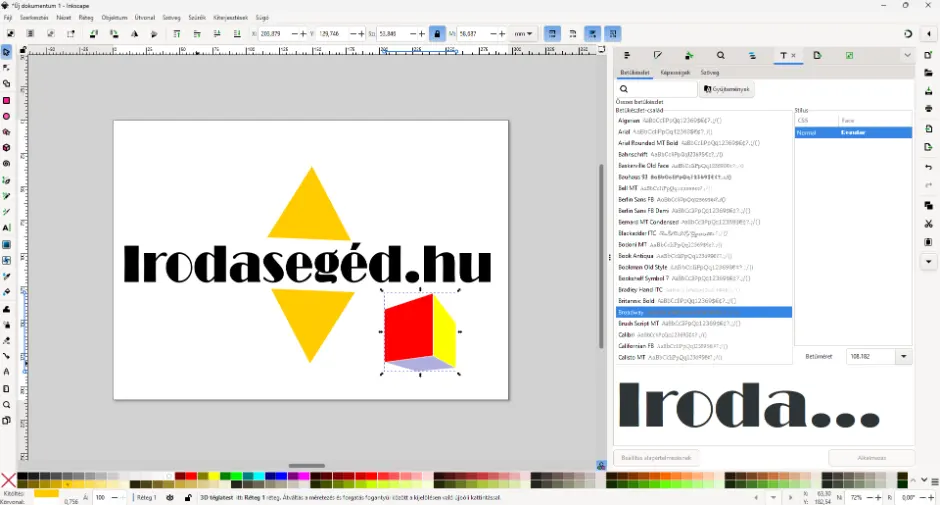Open the Layers and Objects panel tab
Screen dimensions: 940x505
[x=752, y=56]
